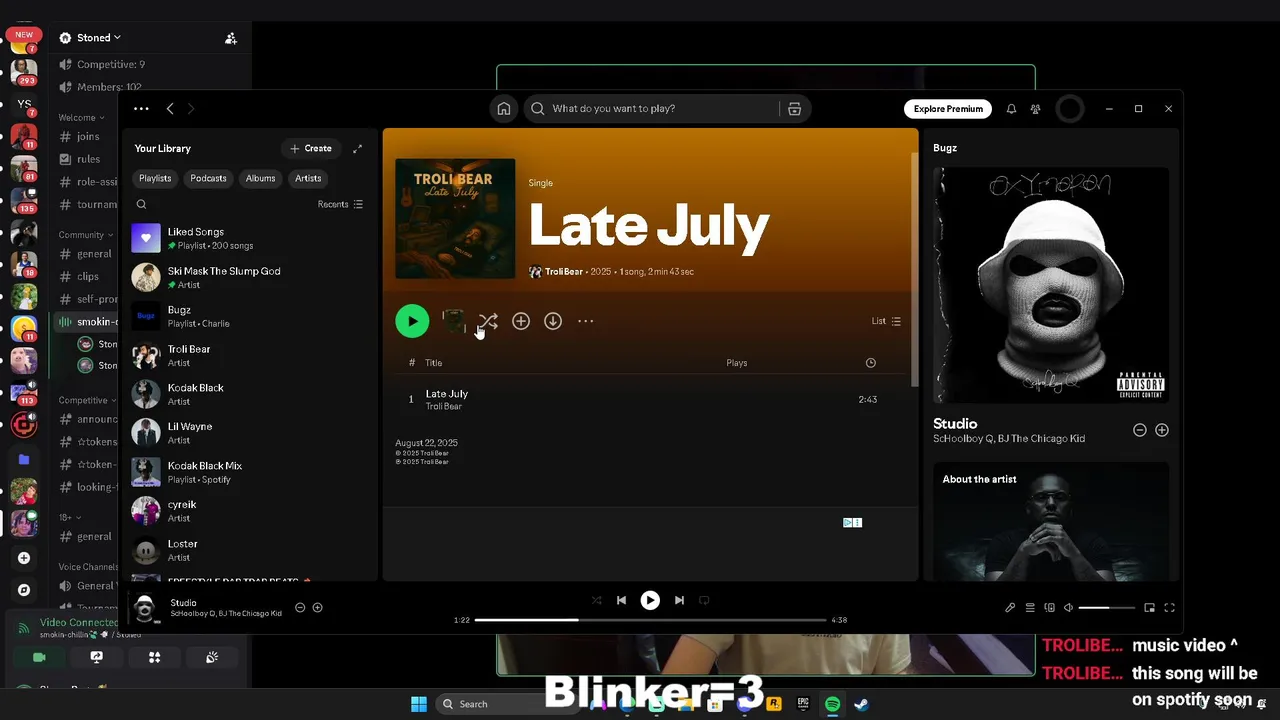Viewport: 1280px width, 720px height.
Task: Open the Browse icon beside the search box
Action: tap(794, 109)
